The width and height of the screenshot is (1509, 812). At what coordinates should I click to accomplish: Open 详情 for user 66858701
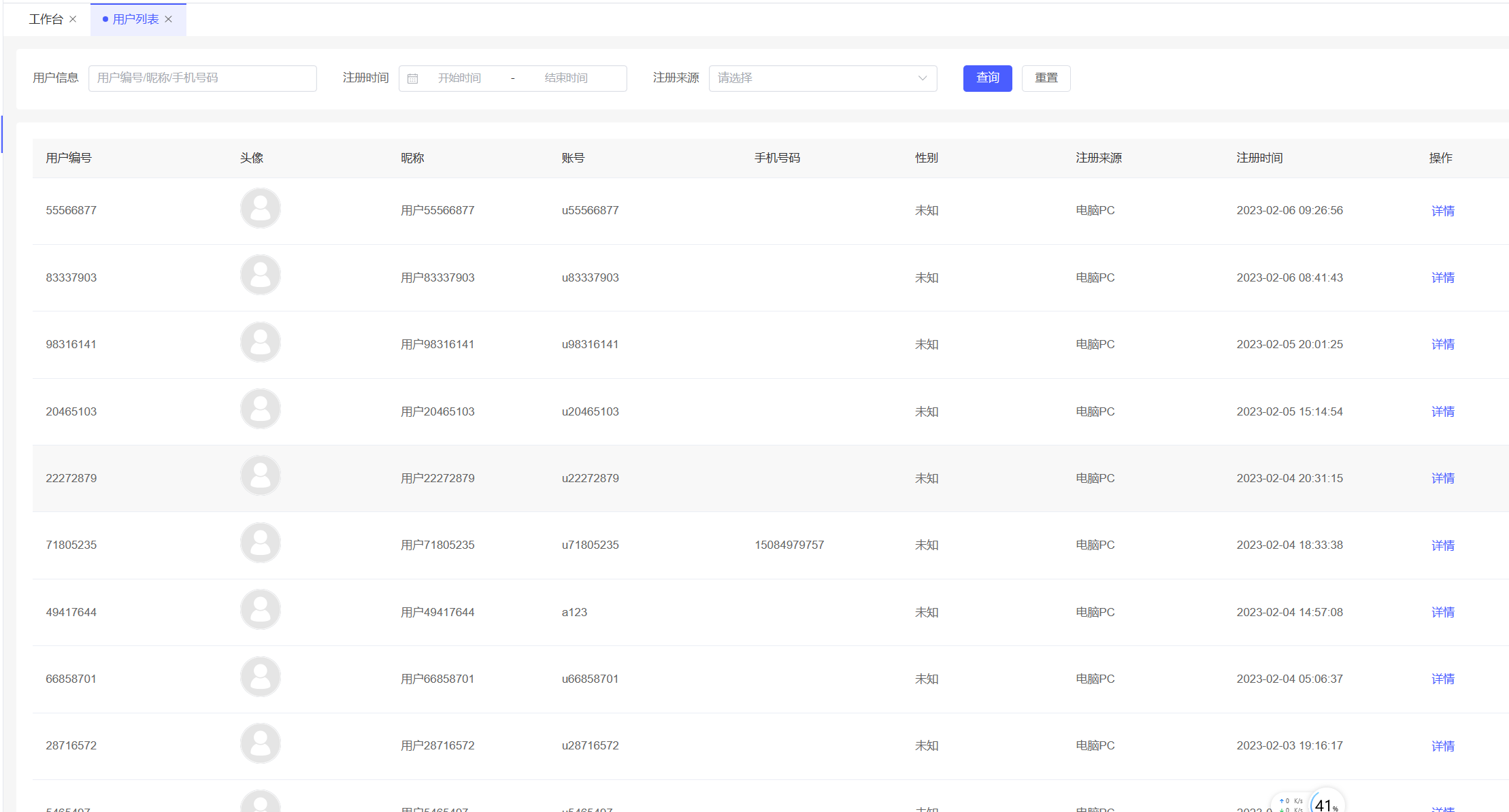point(1442,679)
